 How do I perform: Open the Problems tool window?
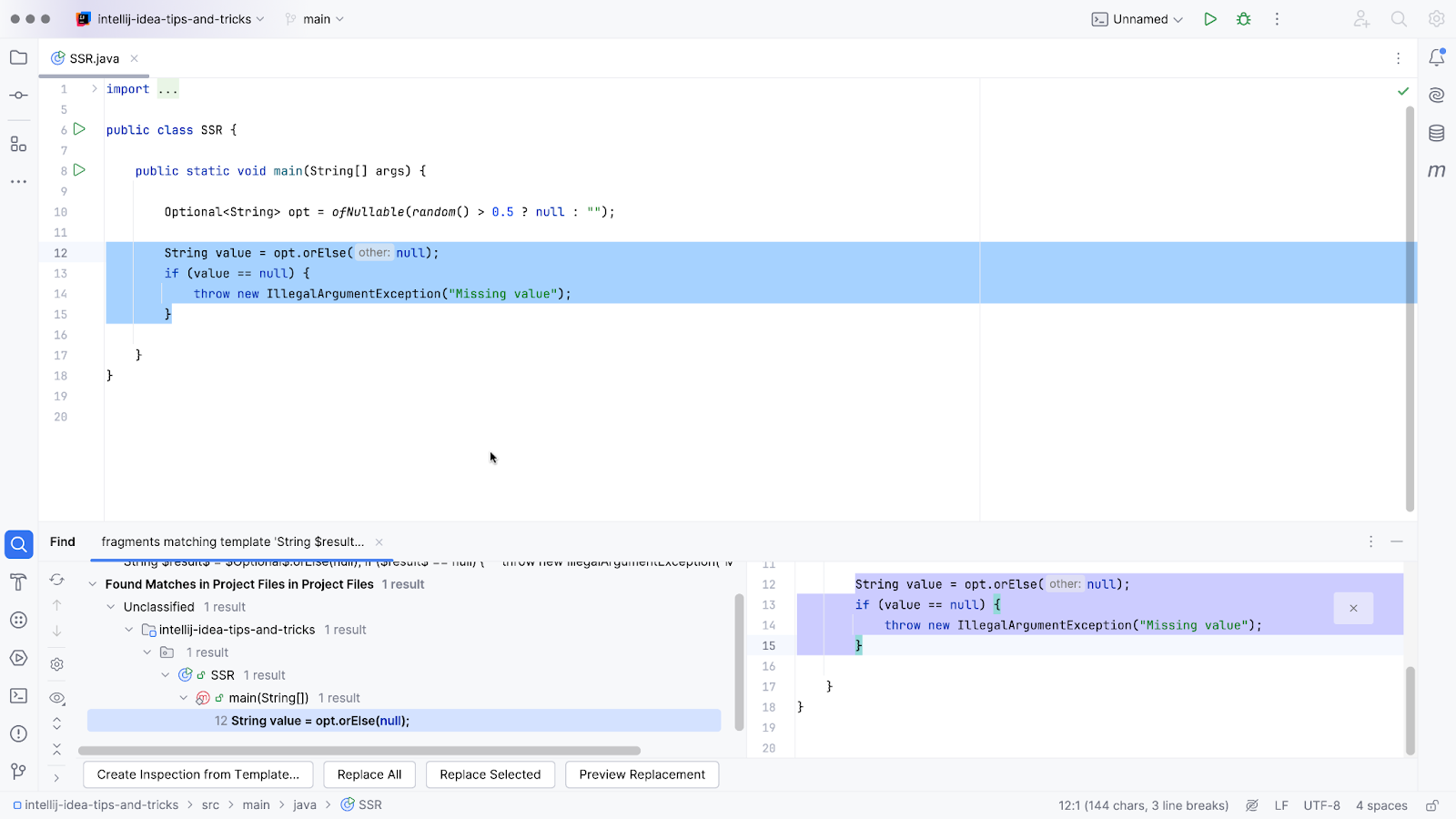18,733
